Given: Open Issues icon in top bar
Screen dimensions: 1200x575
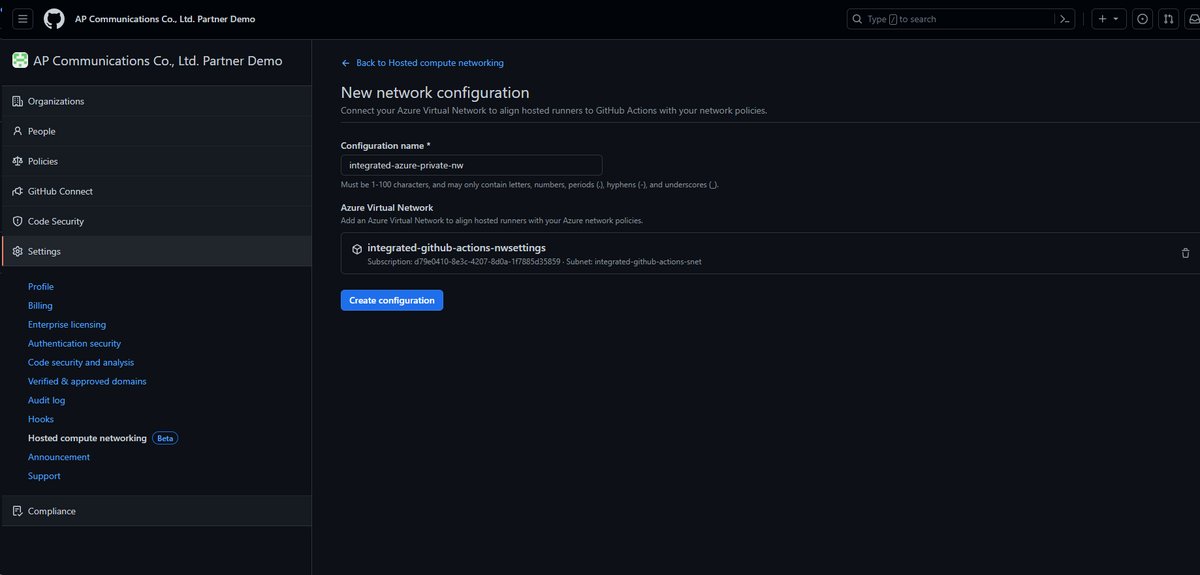Looking at the screenshot, I should 1142,19.
